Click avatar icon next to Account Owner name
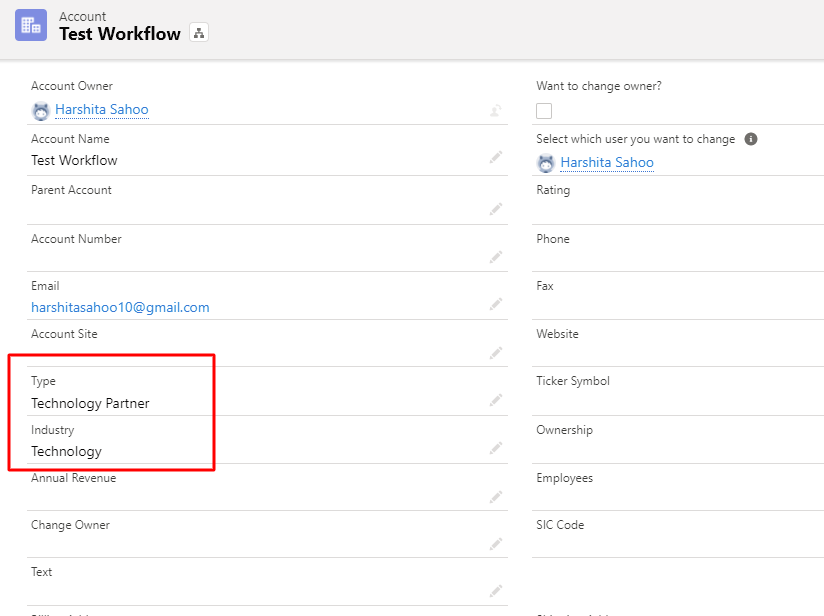 click(40, 111)
